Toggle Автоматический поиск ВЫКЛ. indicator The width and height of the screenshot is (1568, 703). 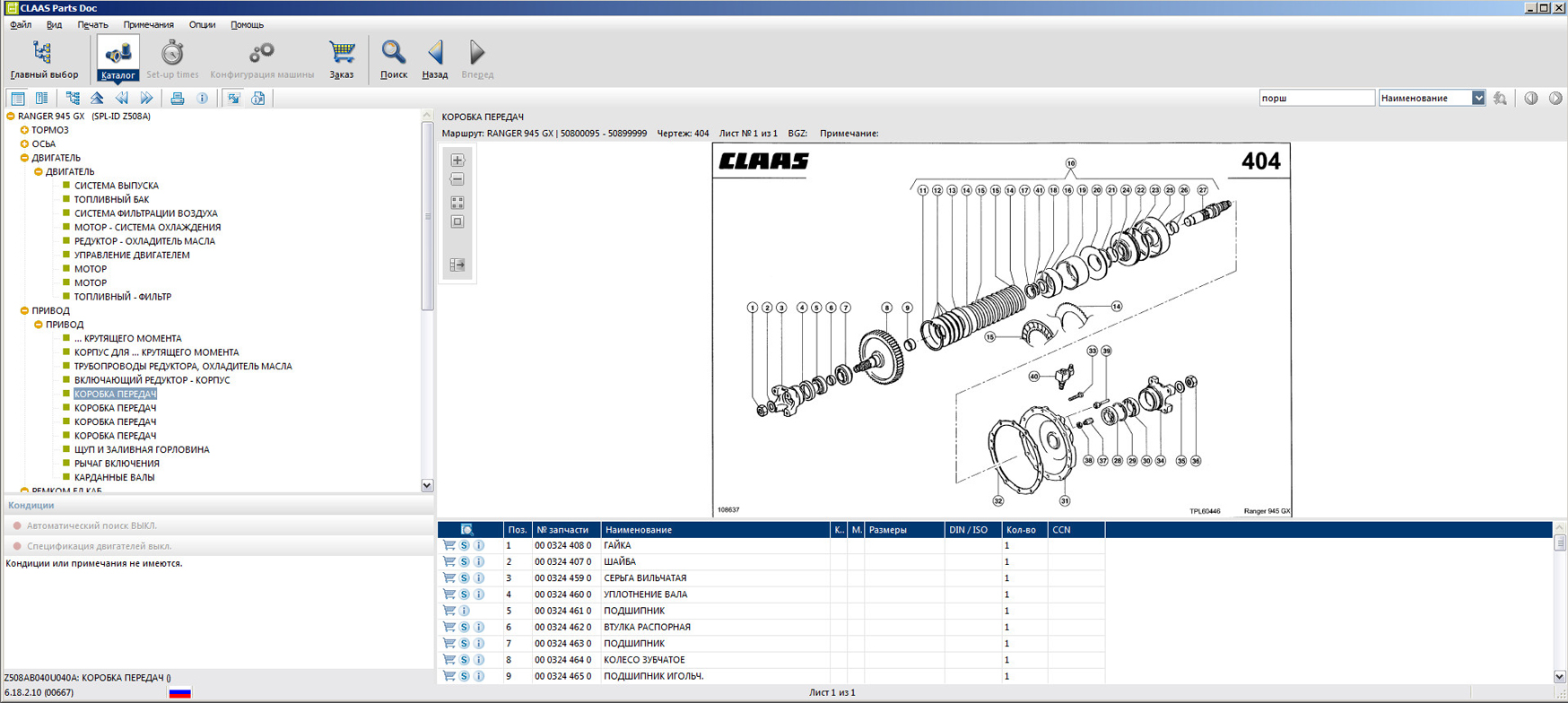[17, 525]
